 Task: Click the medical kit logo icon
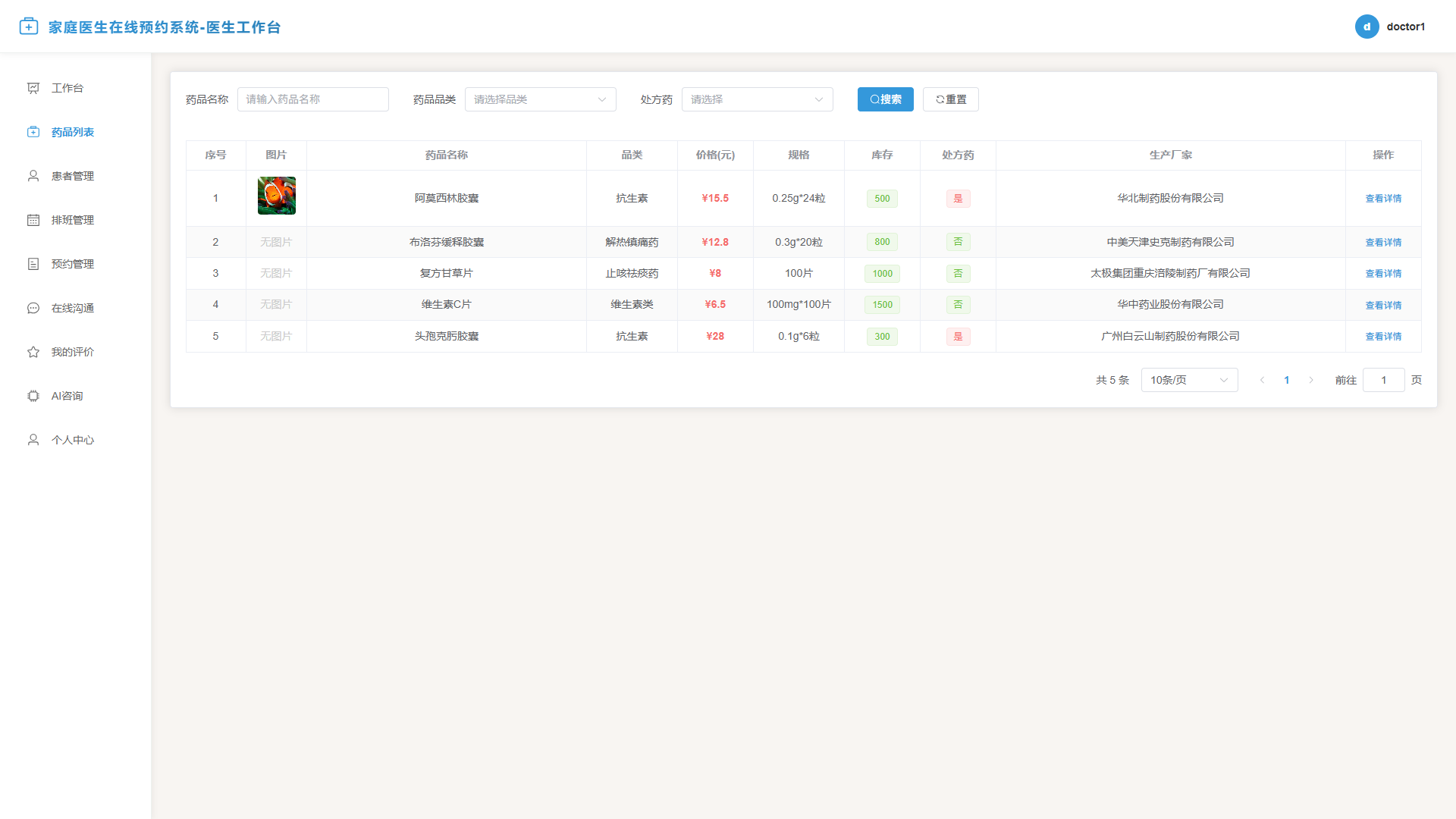29,27
